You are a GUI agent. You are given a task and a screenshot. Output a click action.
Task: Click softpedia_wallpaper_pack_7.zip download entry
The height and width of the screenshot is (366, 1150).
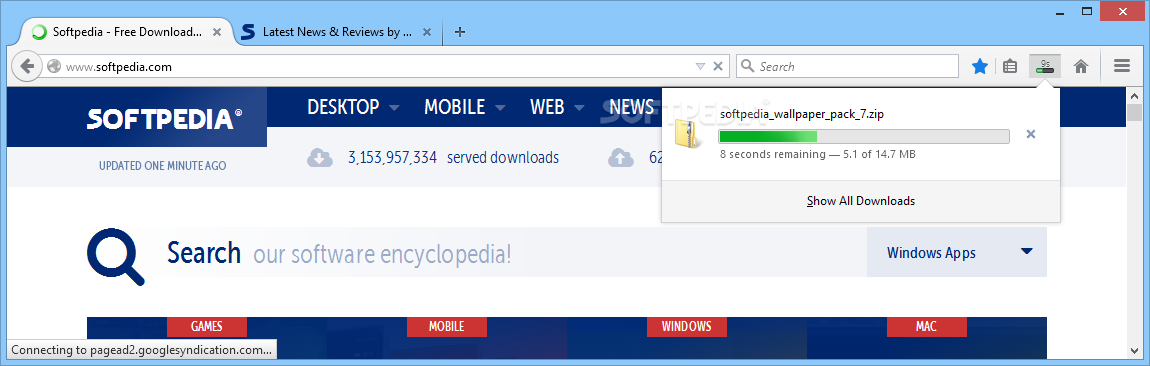coord(860,134)
